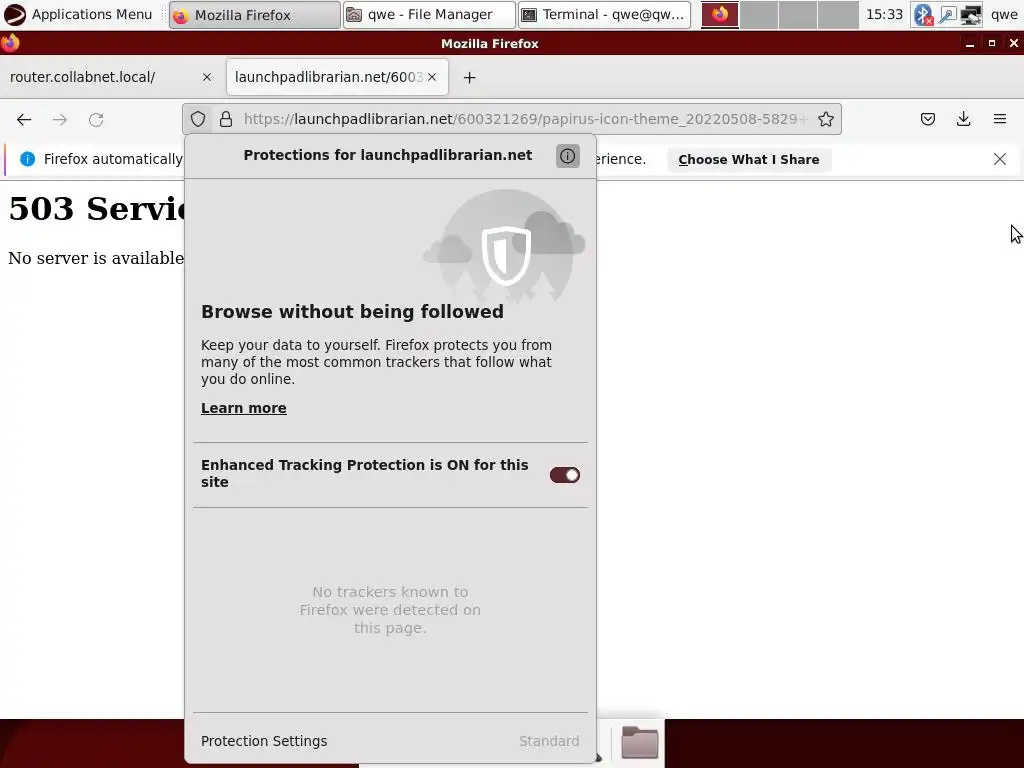Switch to router.collabnet.local tab
Image resolution: width=1024 pixels, height=768 pixels.
110,77
